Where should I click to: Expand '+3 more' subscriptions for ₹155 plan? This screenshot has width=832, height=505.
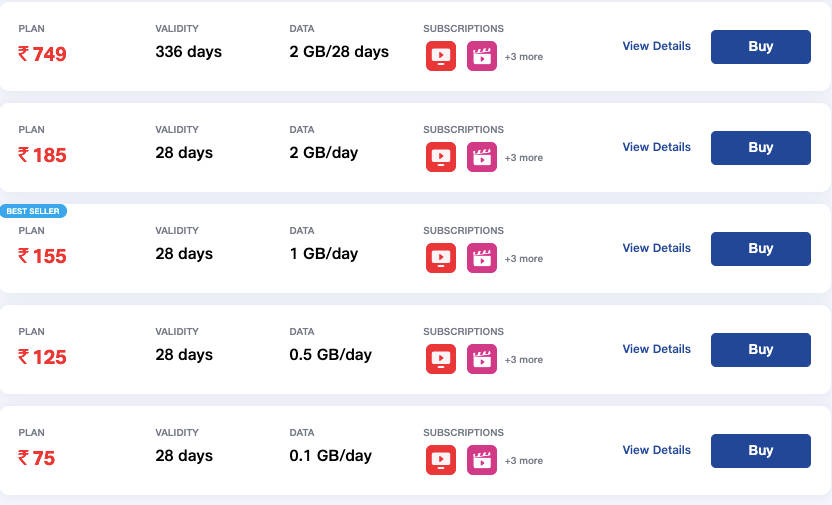pos(524,259)
